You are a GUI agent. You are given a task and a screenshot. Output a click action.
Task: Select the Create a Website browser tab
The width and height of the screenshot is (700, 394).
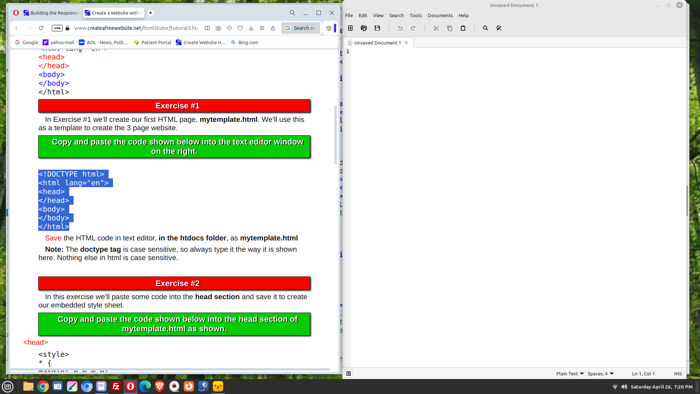coord(113,13)
